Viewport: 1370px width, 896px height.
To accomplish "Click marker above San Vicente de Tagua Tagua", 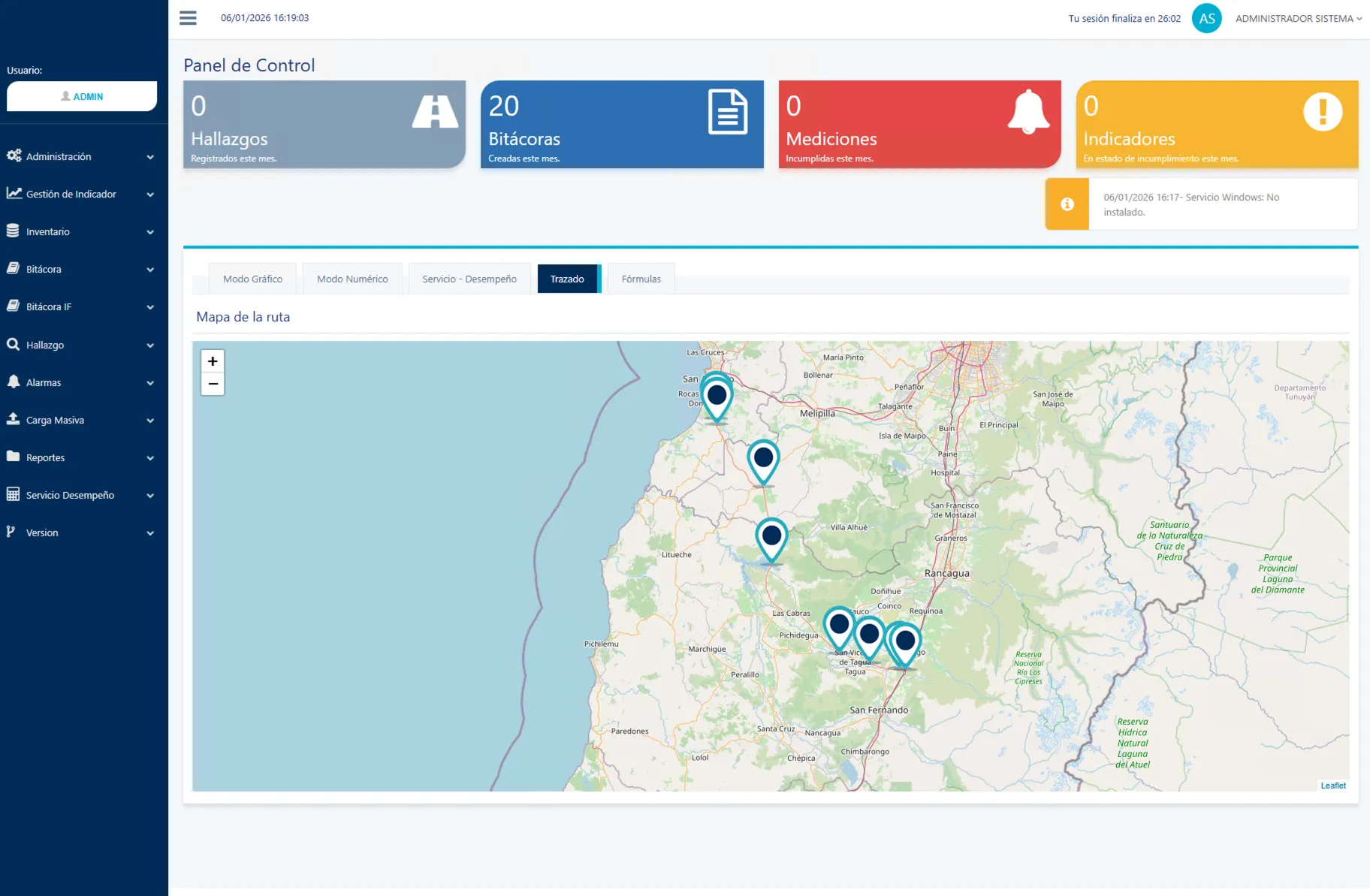I will coord(869,638).
